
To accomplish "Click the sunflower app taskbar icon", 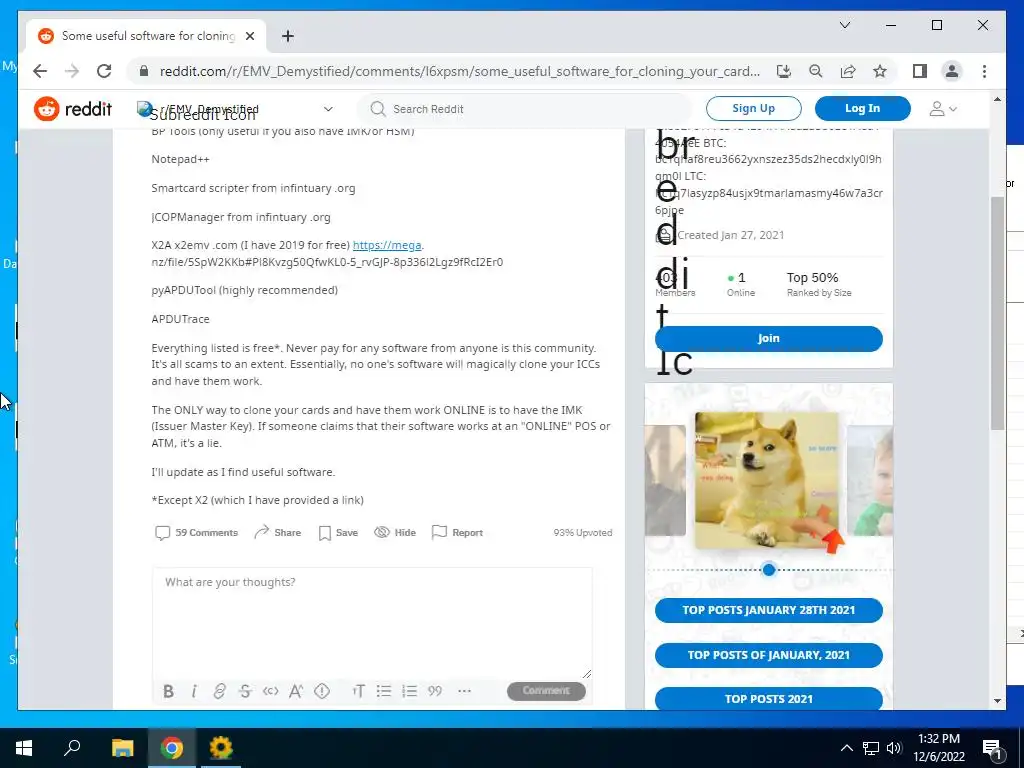I will [221, 748].
